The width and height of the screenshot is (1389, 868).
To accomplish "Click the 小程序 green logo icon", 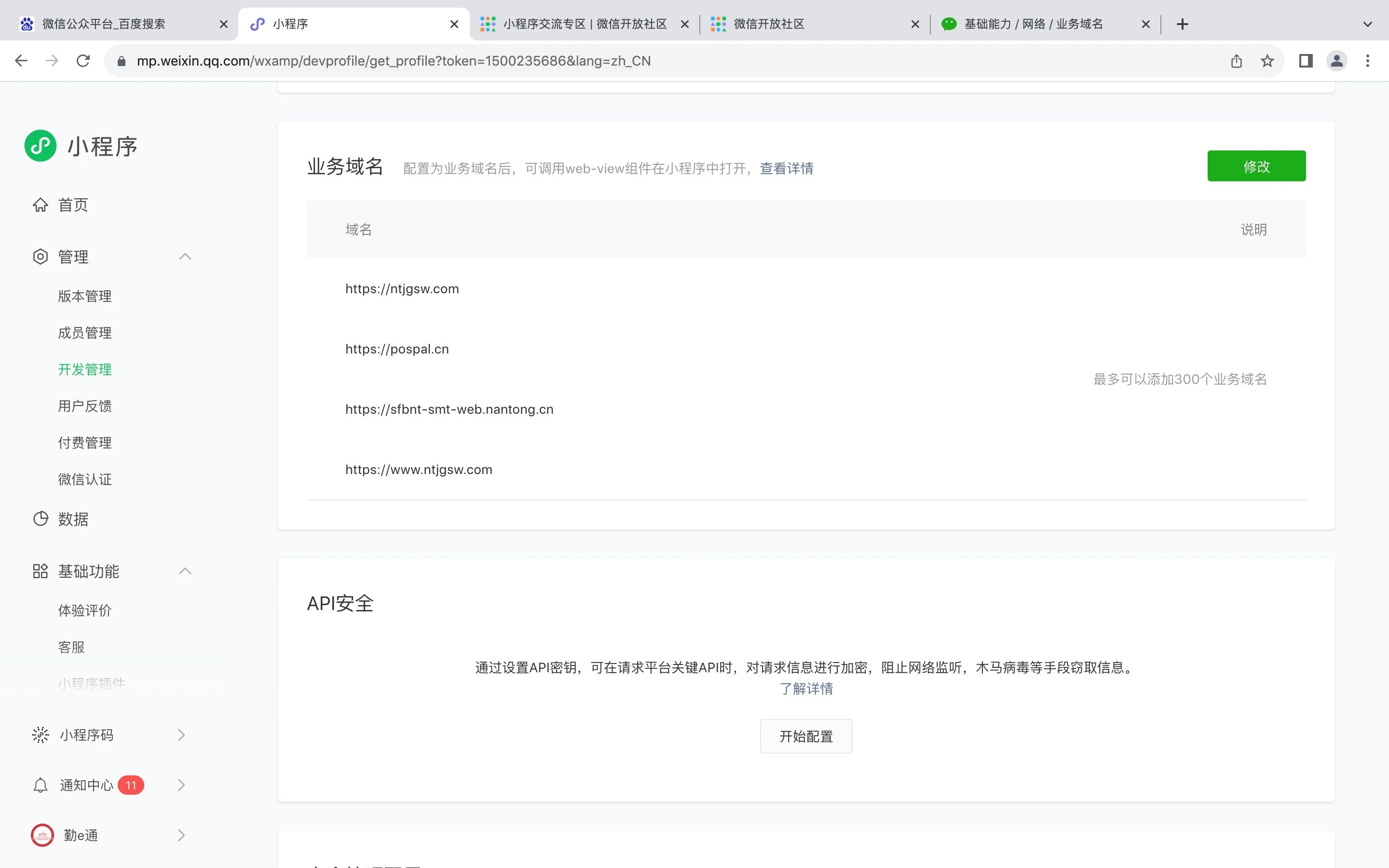I will [x=40, y=146].
